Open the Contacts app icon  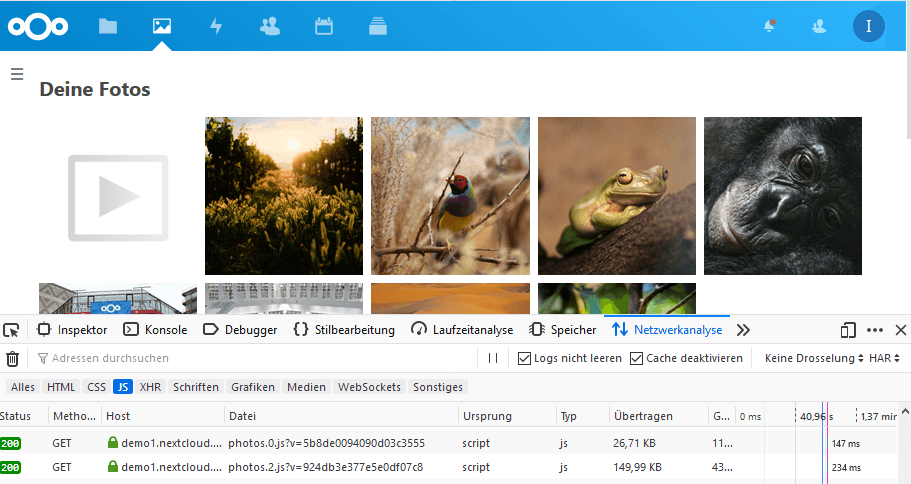coord(269,27)
